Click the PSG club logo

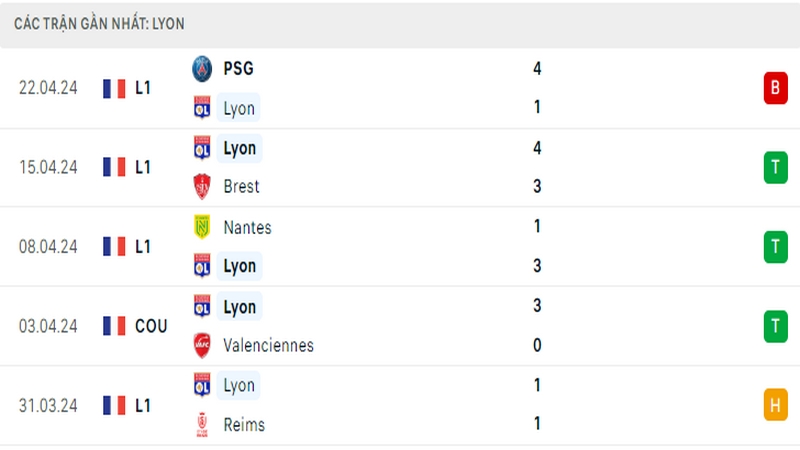point(202,69)
